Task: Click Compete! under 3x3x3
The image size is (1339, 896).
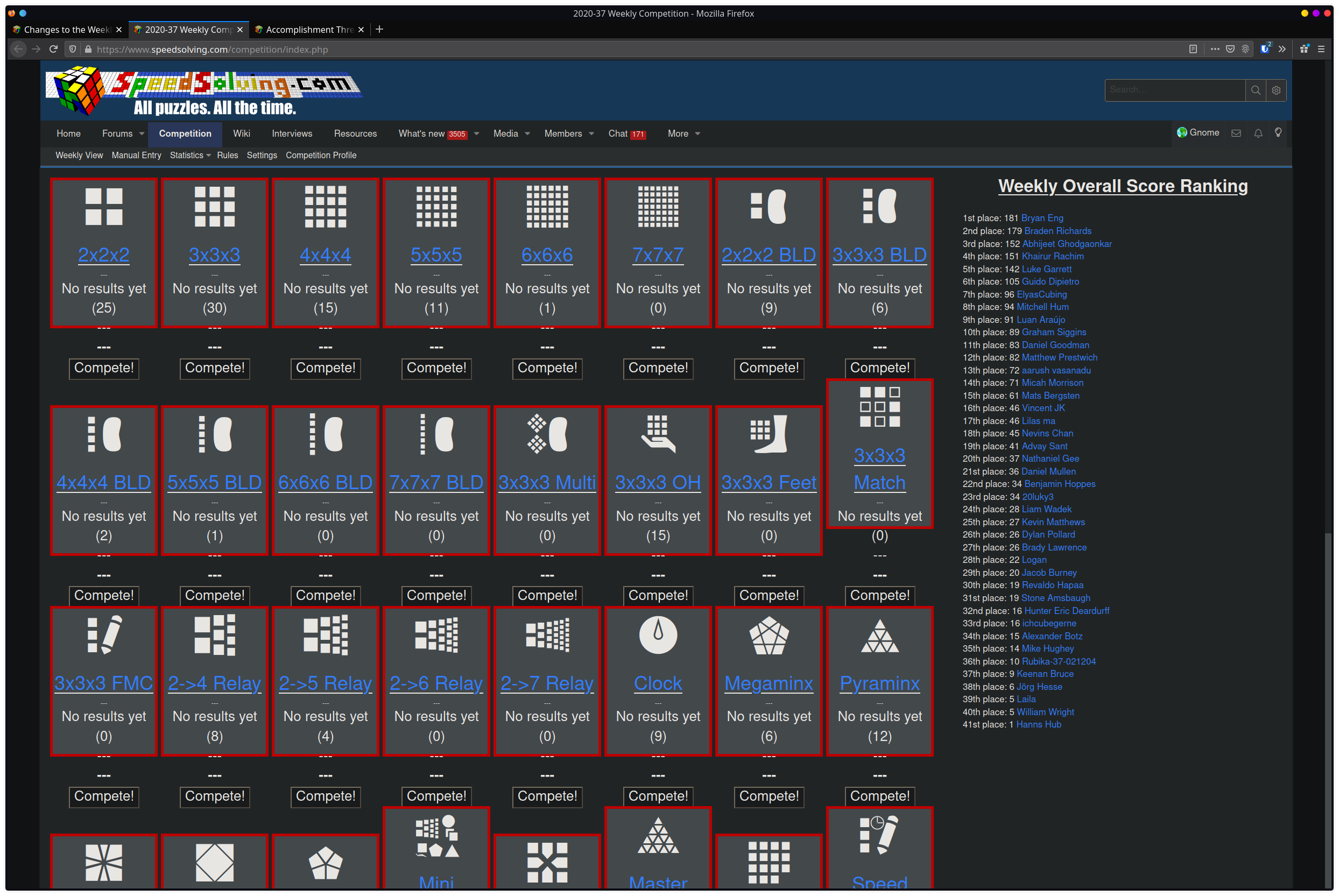Action: [x=214, y=368]
